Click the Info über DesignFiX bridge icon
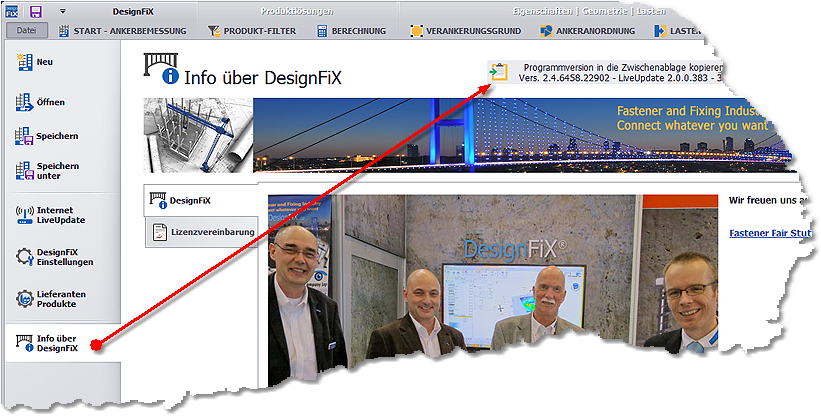 [25, 343]
